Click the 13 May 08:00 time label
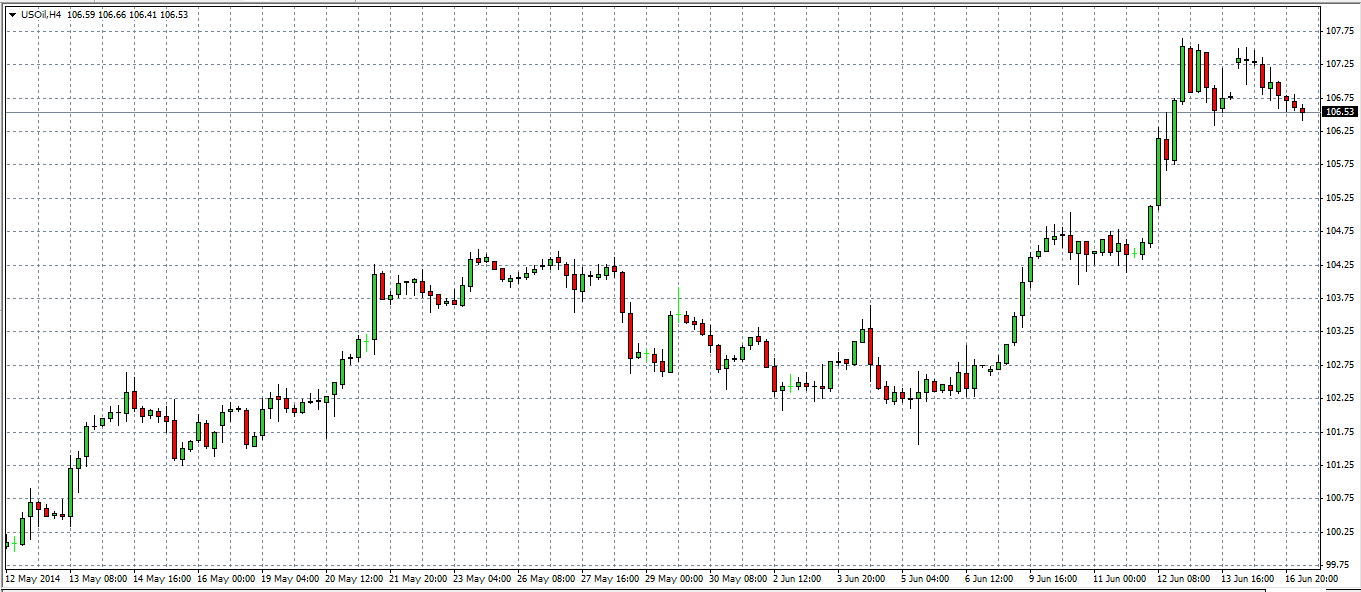 [99, 578]
